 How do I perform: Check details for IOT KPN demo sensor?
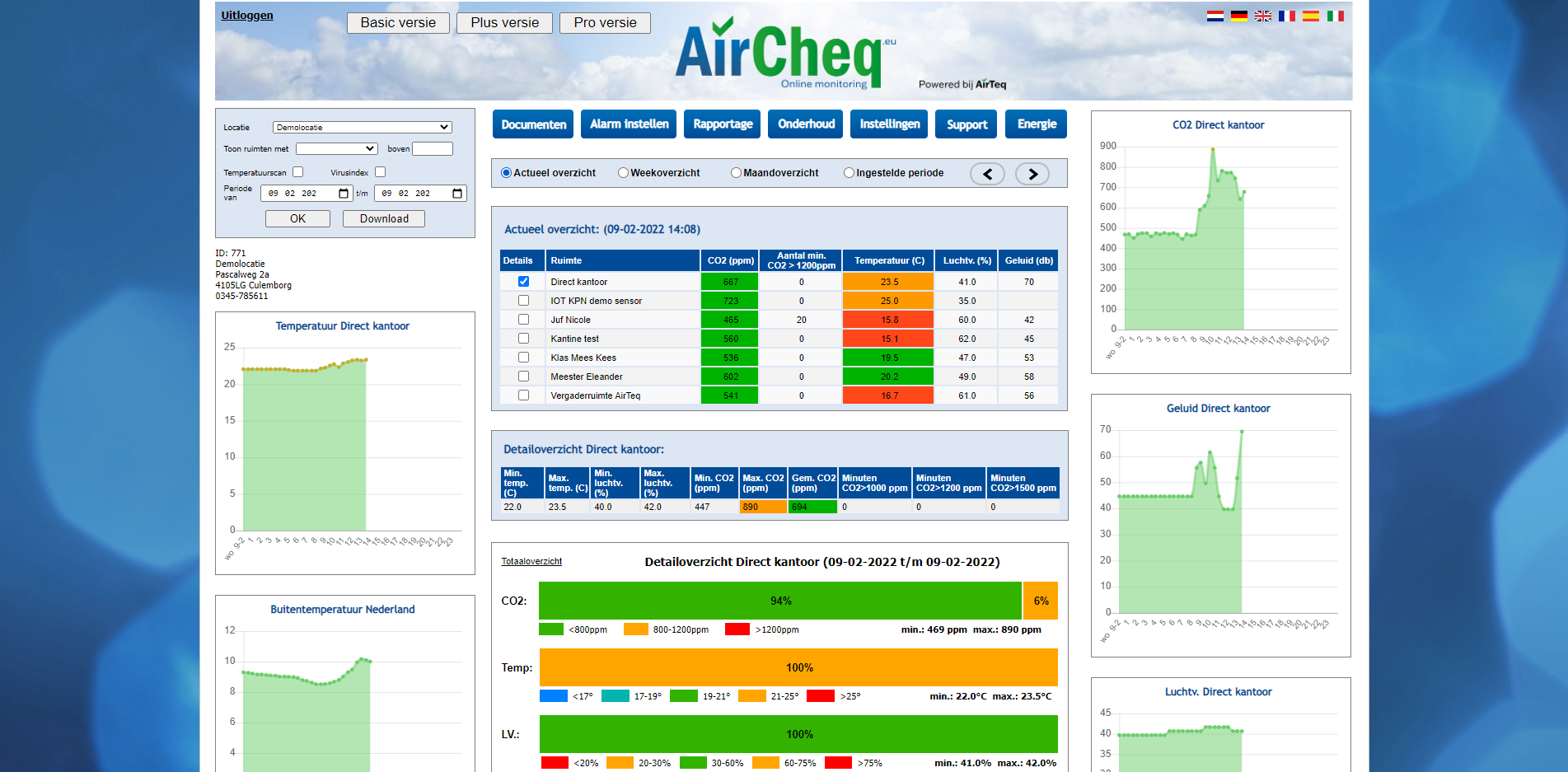pyautogui.click(x=523, y=301)
